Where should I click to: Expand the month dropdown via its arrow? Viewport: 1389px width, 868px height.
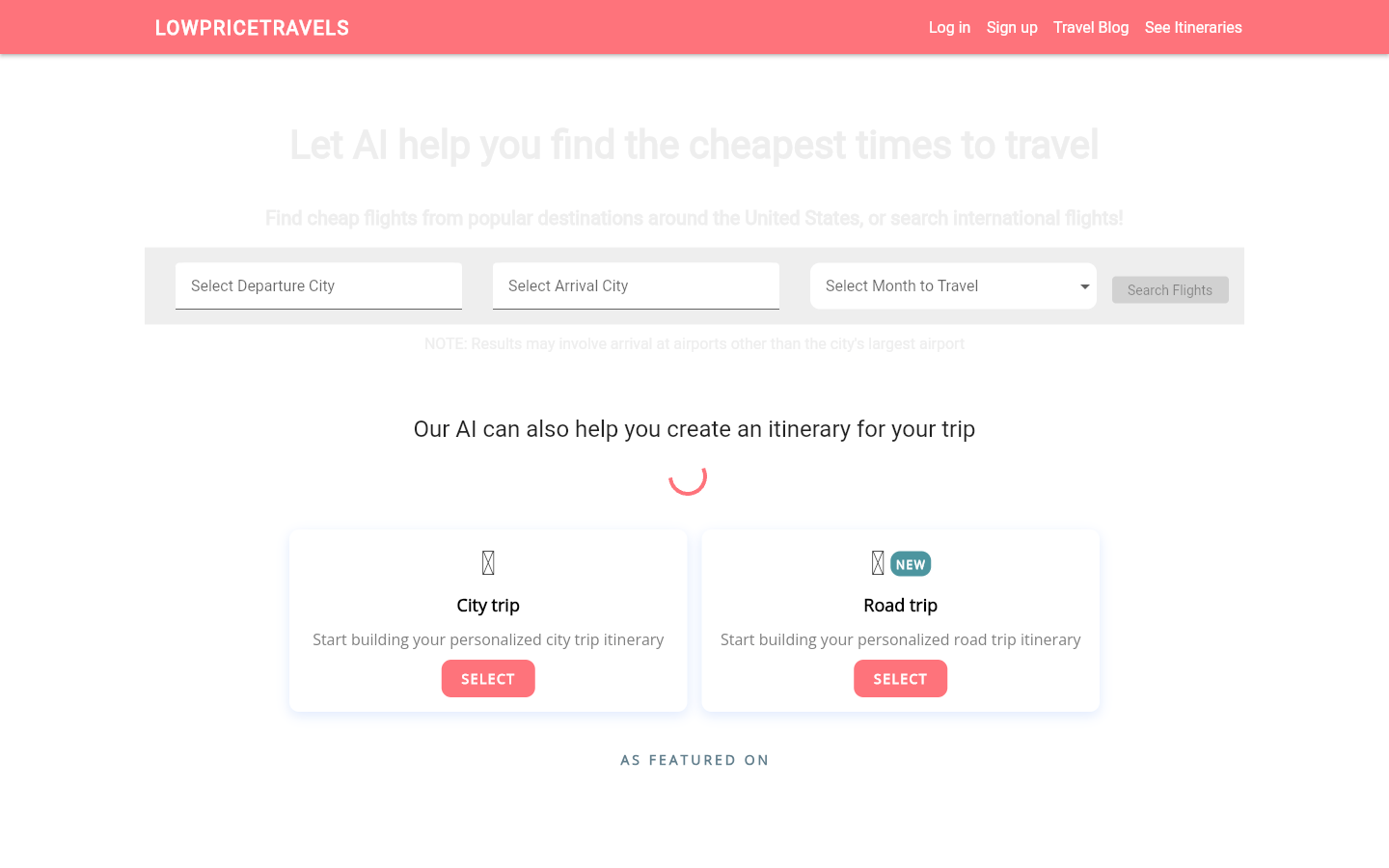pos(1084,286)
